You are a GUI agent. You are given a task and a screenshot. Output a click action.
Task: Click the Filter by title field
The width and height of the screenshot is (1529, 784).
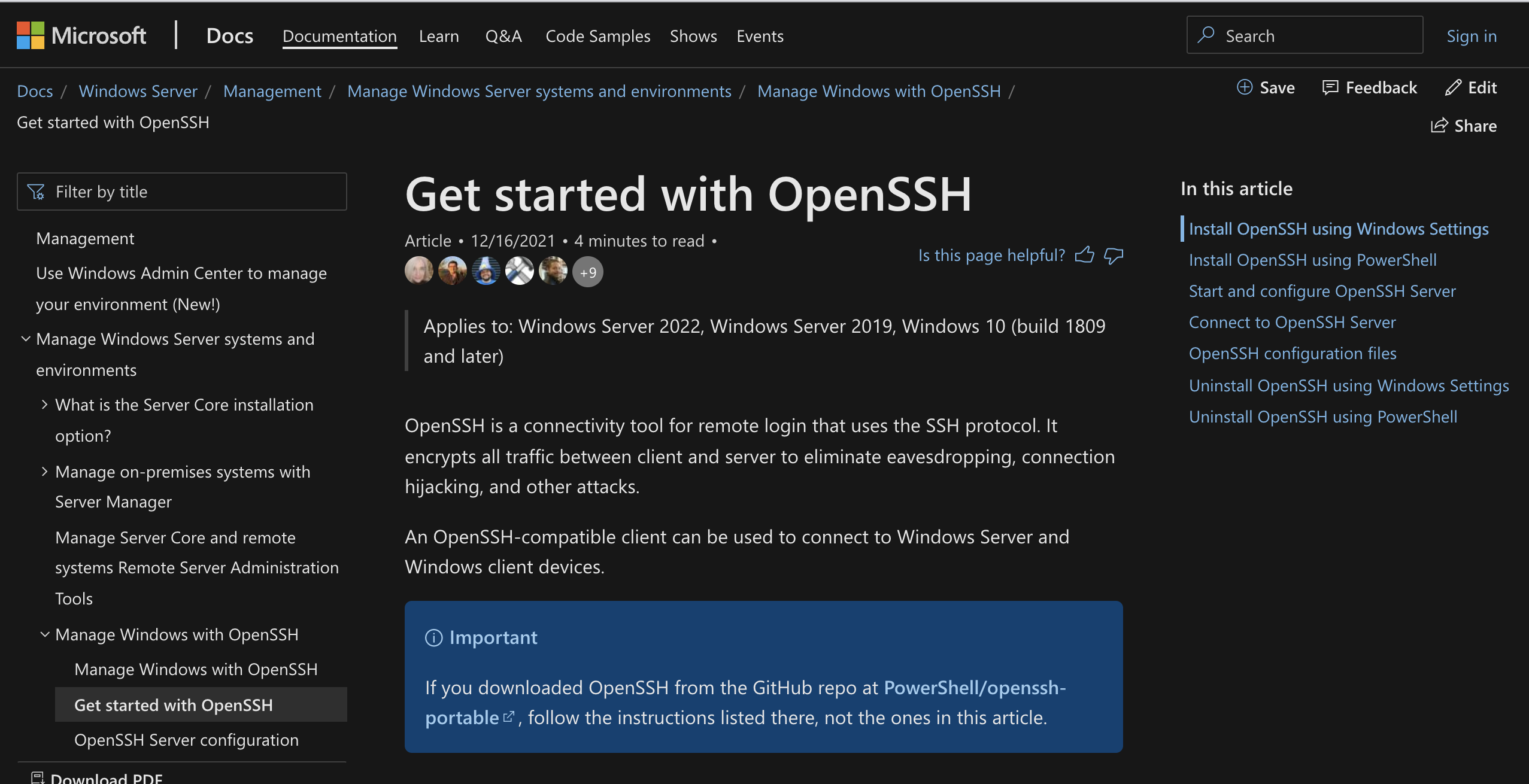[182, 192]
